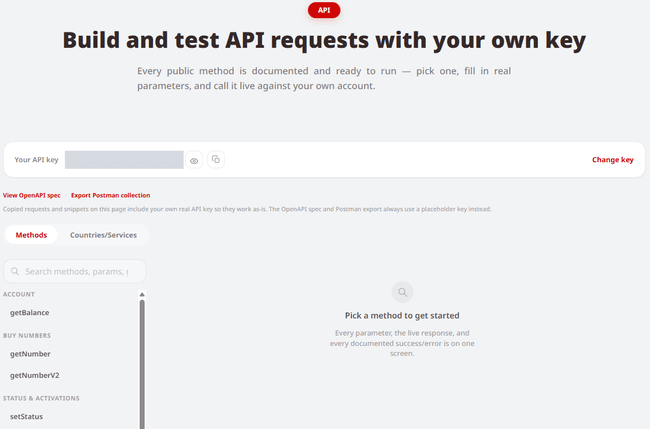
Task: Select the getNumber method
Action: (x=30, y=354)
